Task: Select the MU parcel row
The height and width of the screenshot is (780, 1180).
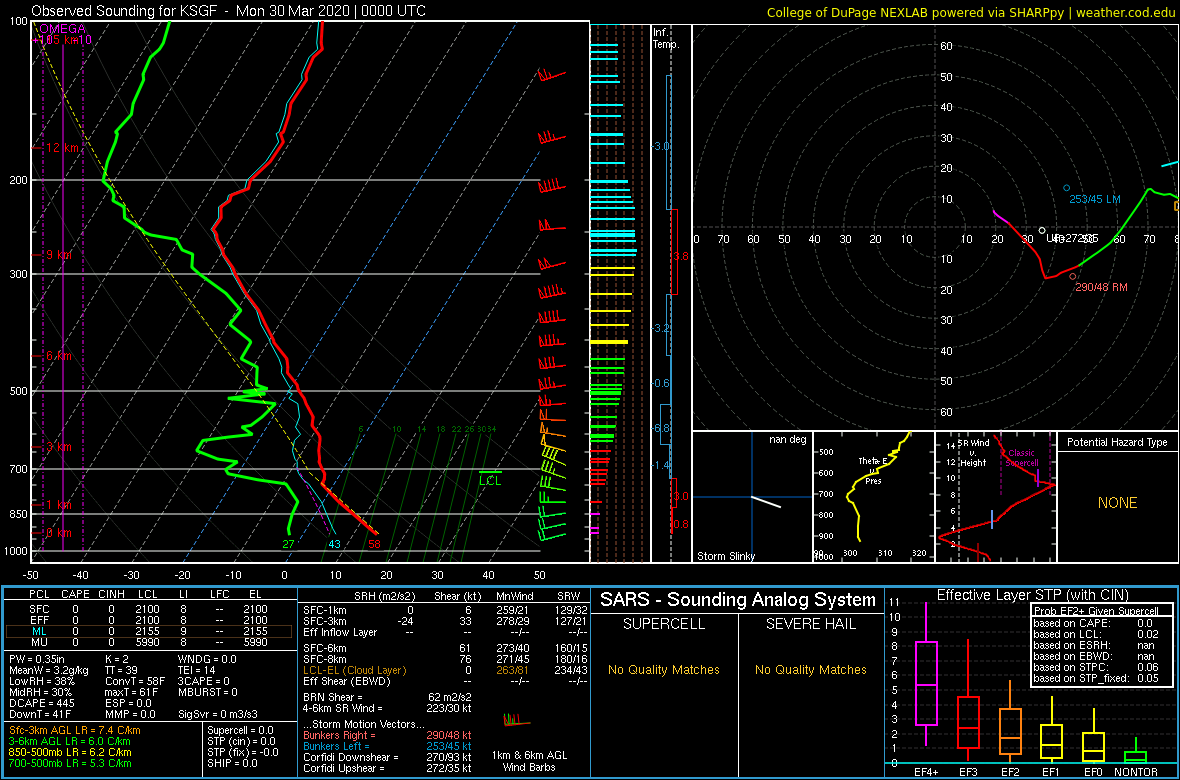Action: pos(148,642)
